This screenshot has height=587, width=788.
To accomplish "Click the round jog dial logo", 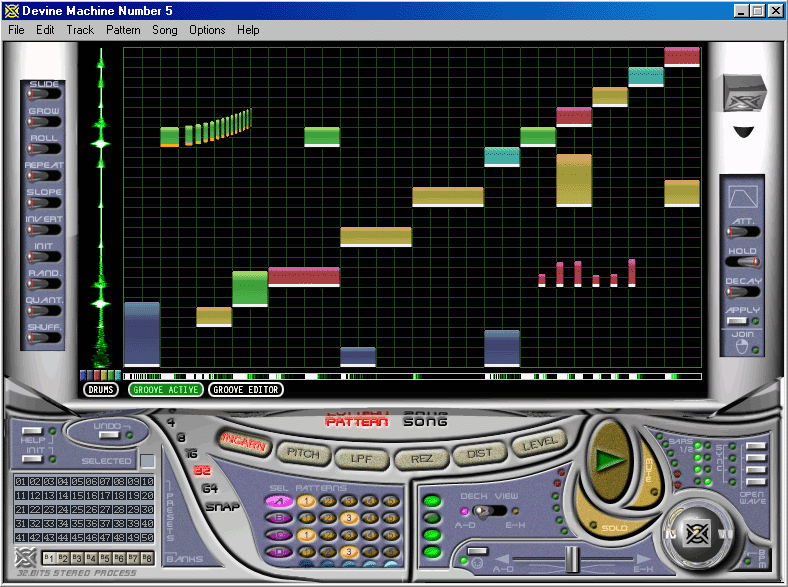I will pyautogui.click(x=698, y=533).
